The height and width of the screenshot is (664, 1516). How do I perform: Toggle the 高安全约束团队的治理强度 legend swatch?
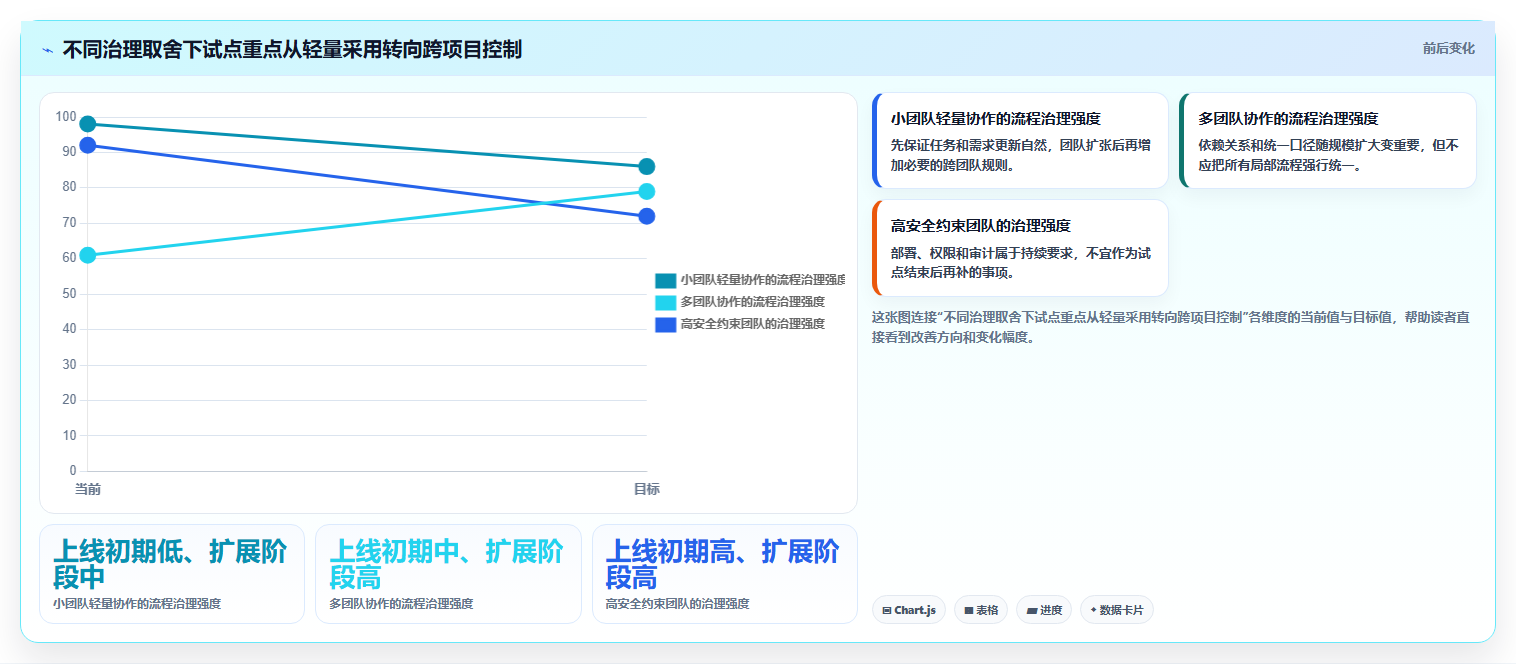(665, 324)
